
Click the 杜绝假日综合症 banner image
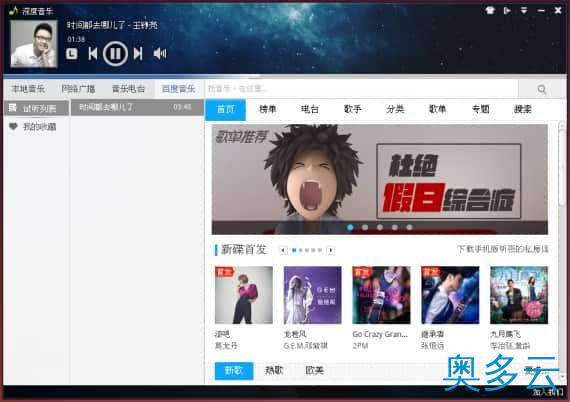[x=380, y=179]
